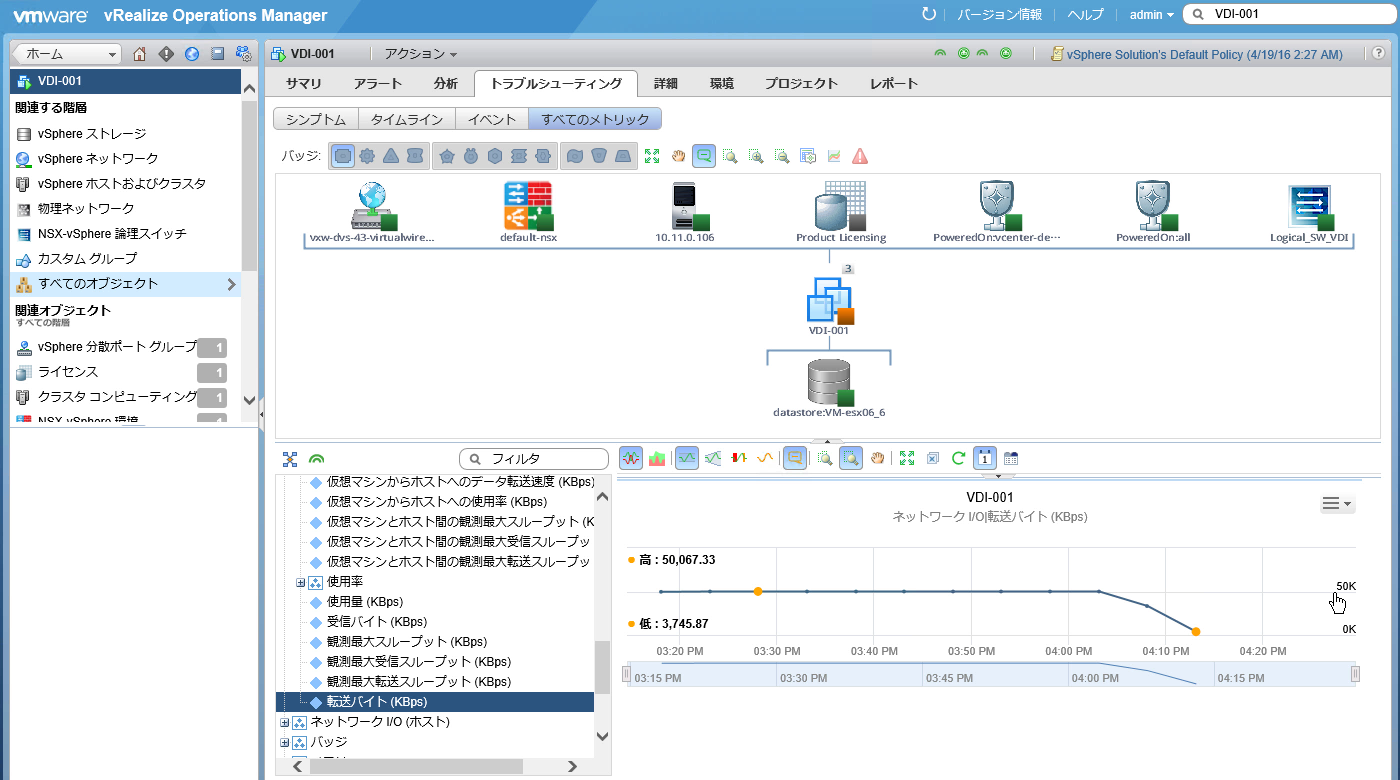
Task: Switch to the アラート tab
Action: [x=377, y=84]
